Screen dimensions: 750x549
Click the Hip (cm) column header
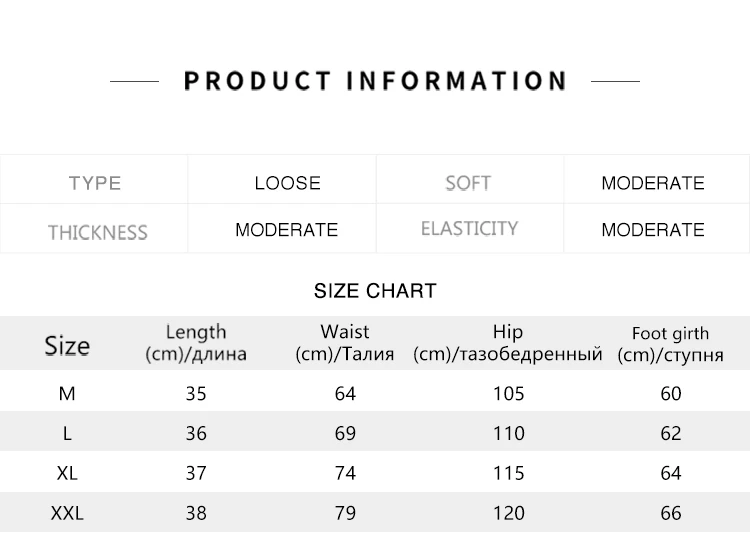click(507, 343)
